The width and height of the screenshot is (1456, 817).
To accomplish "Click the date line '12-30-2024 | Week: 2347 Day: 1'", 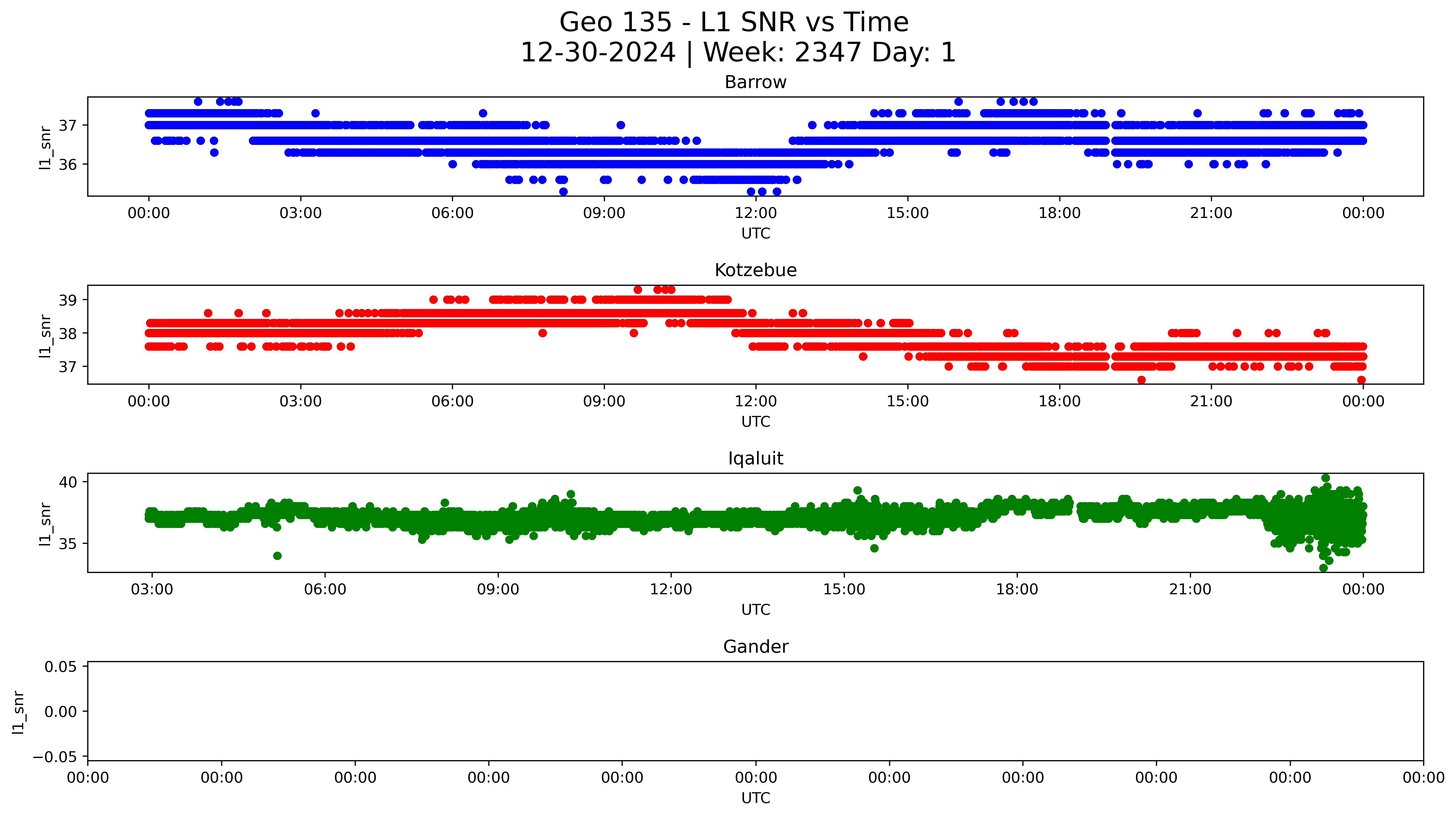I will 738,53.
